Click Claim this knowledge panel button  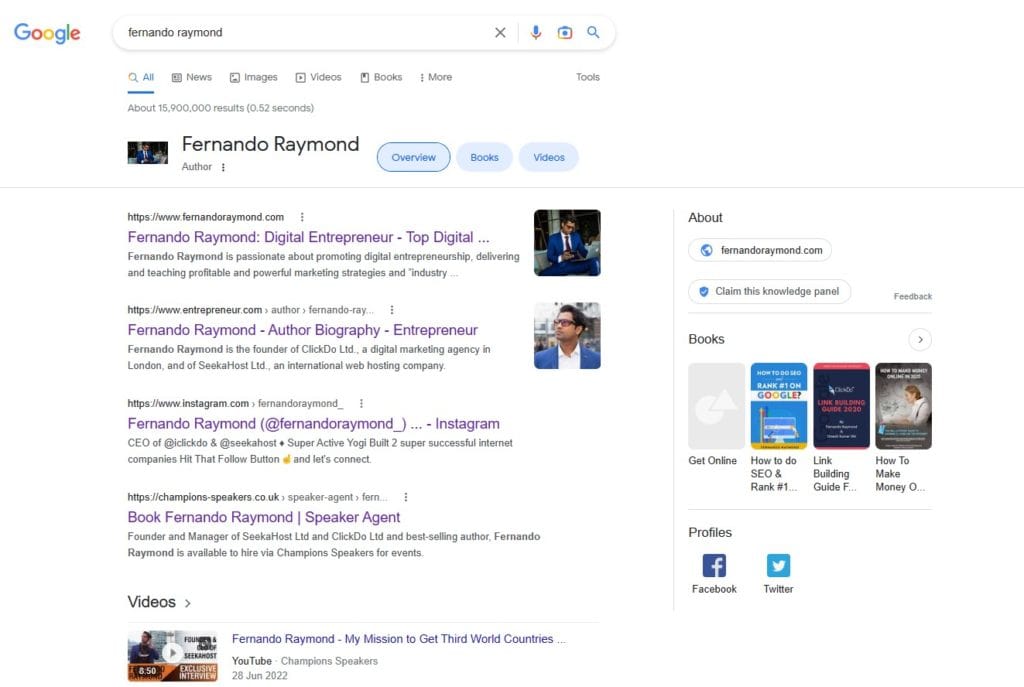point(769,291)
